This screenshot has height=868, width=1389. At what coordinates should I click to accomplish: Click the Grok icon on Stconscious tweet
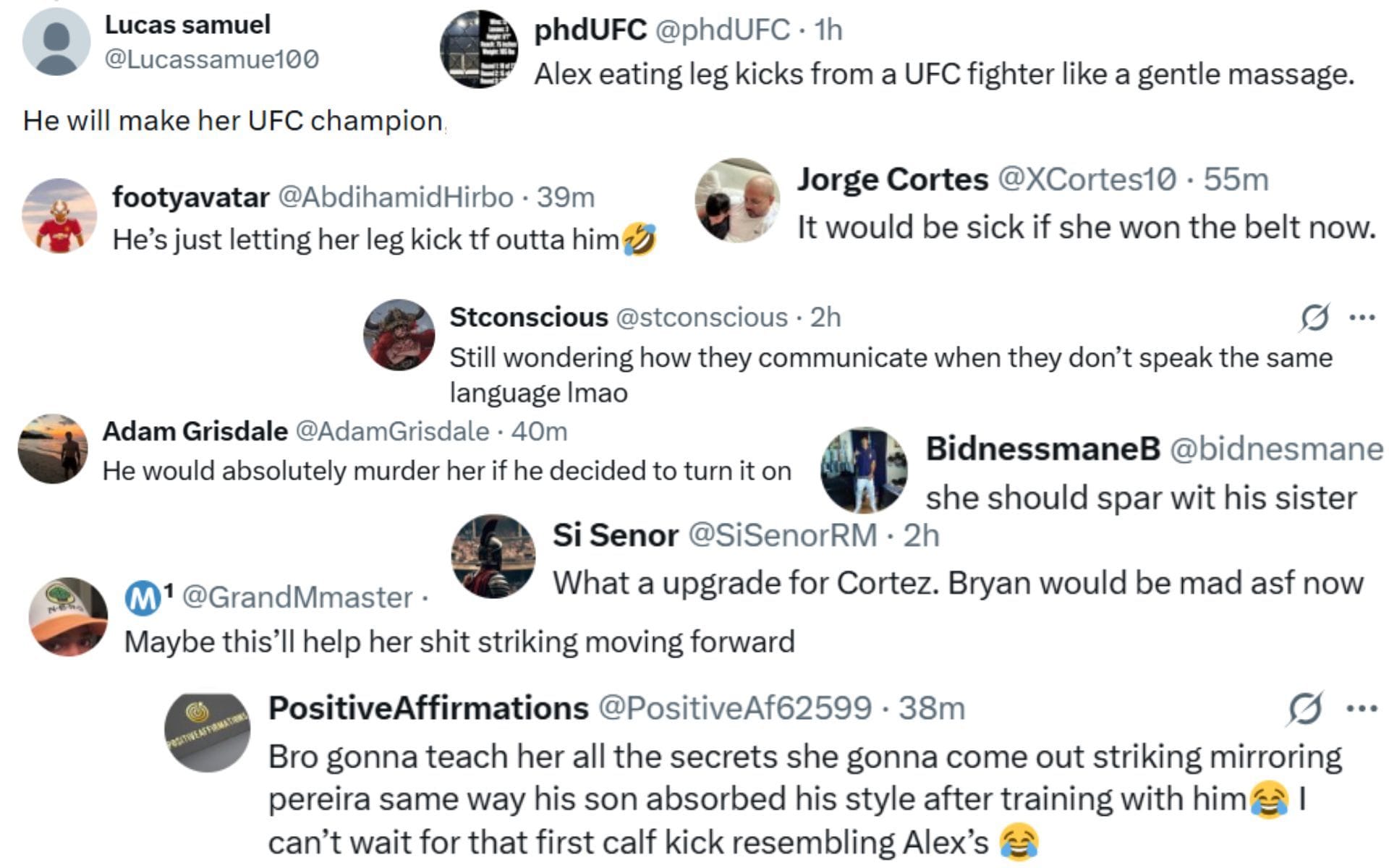(1314, 318)
